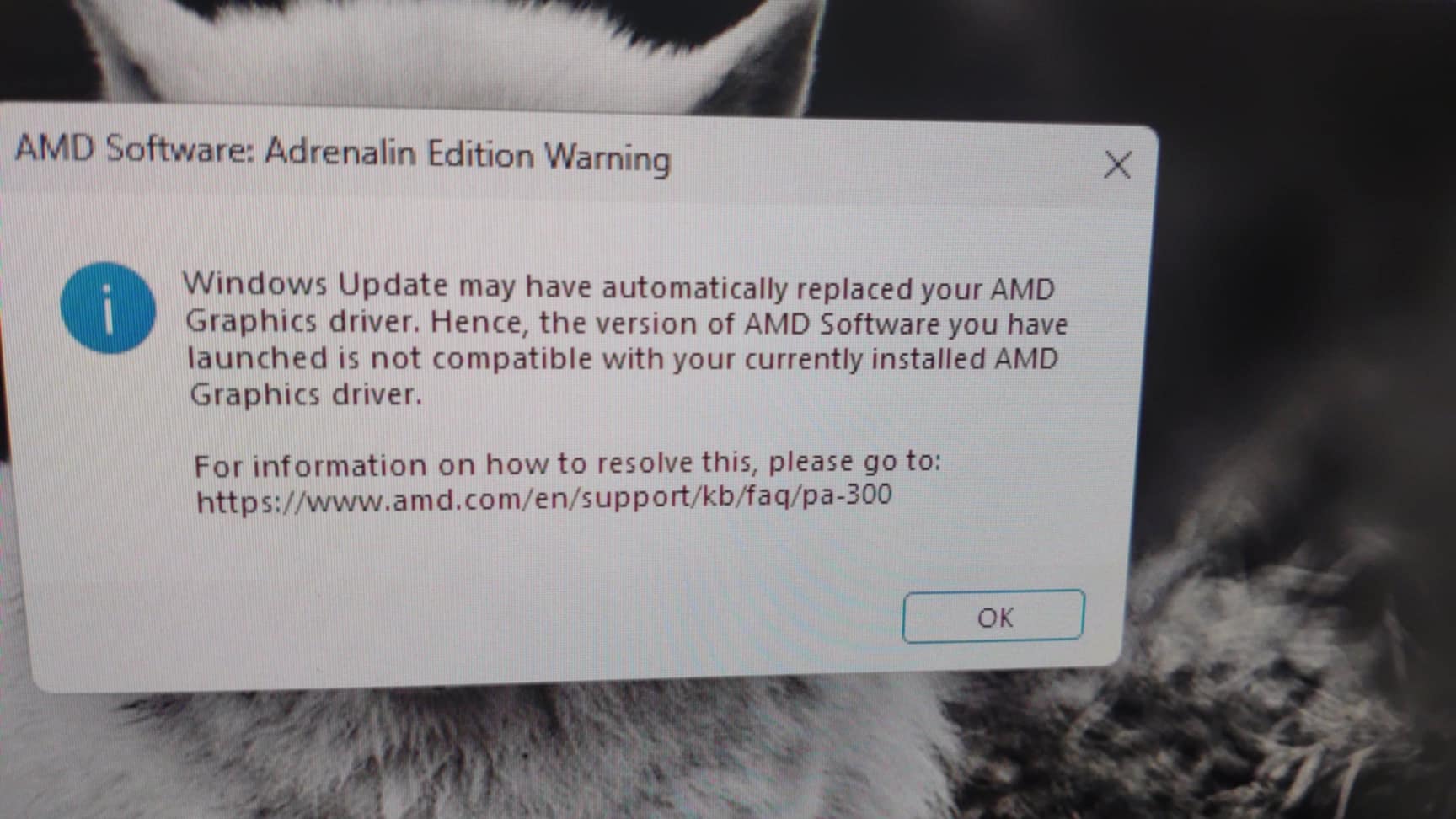Click the OK button
This screenshot has height=819, width=1456.
[x=993, y=617]
